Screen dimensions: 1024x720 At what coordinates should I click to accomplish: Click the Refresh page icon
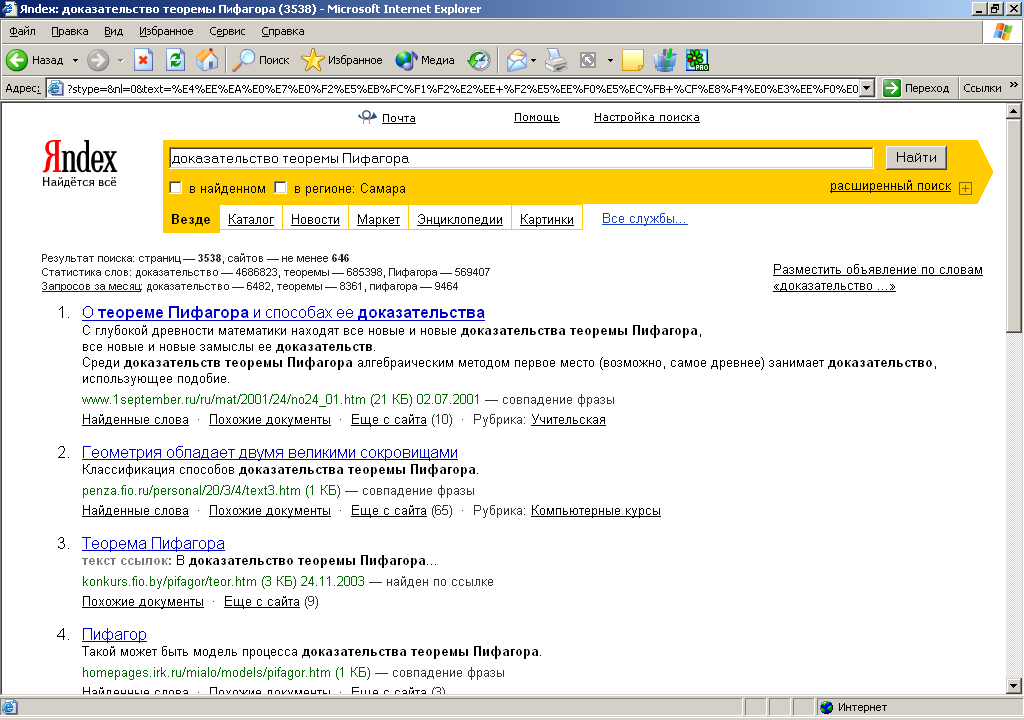[175, 60]
